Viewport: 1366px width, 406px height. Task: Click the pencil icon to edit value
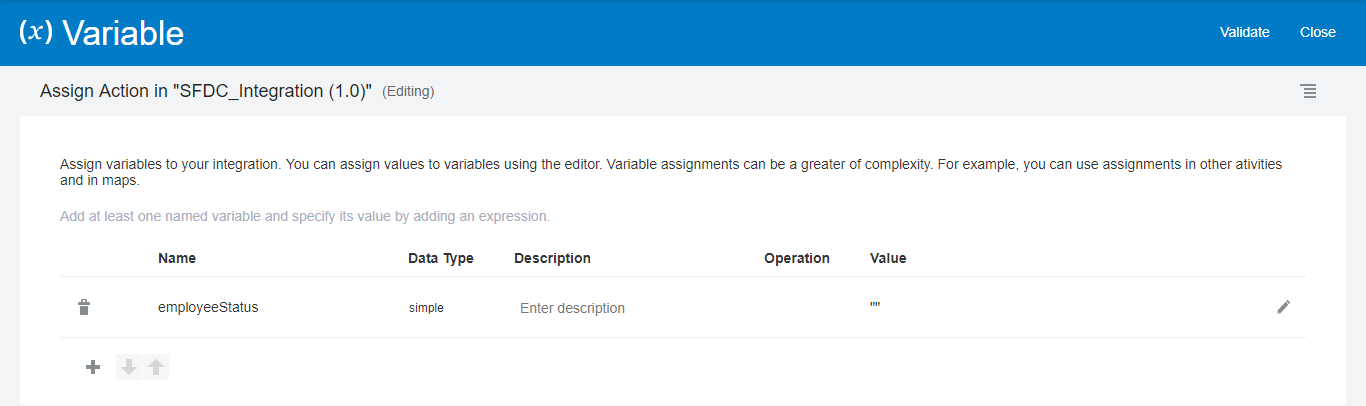[x=1284, y=307]
